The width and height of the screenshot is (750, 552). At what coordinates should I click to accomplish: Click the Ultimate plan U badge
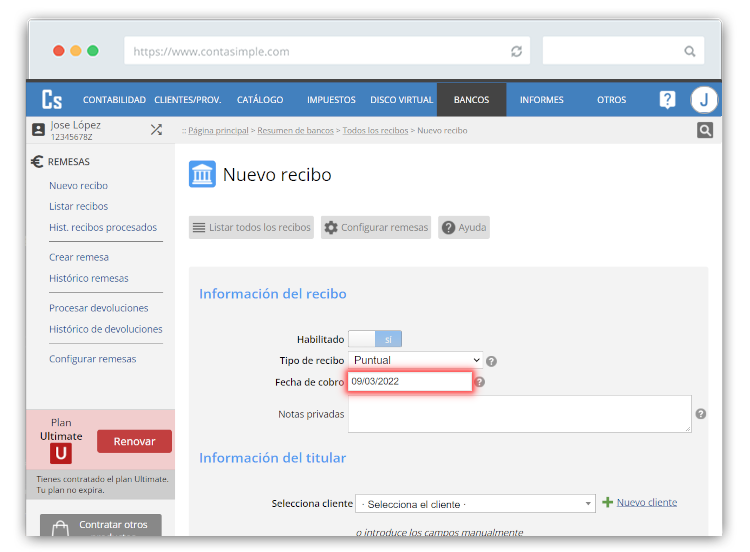click(61, 453)
